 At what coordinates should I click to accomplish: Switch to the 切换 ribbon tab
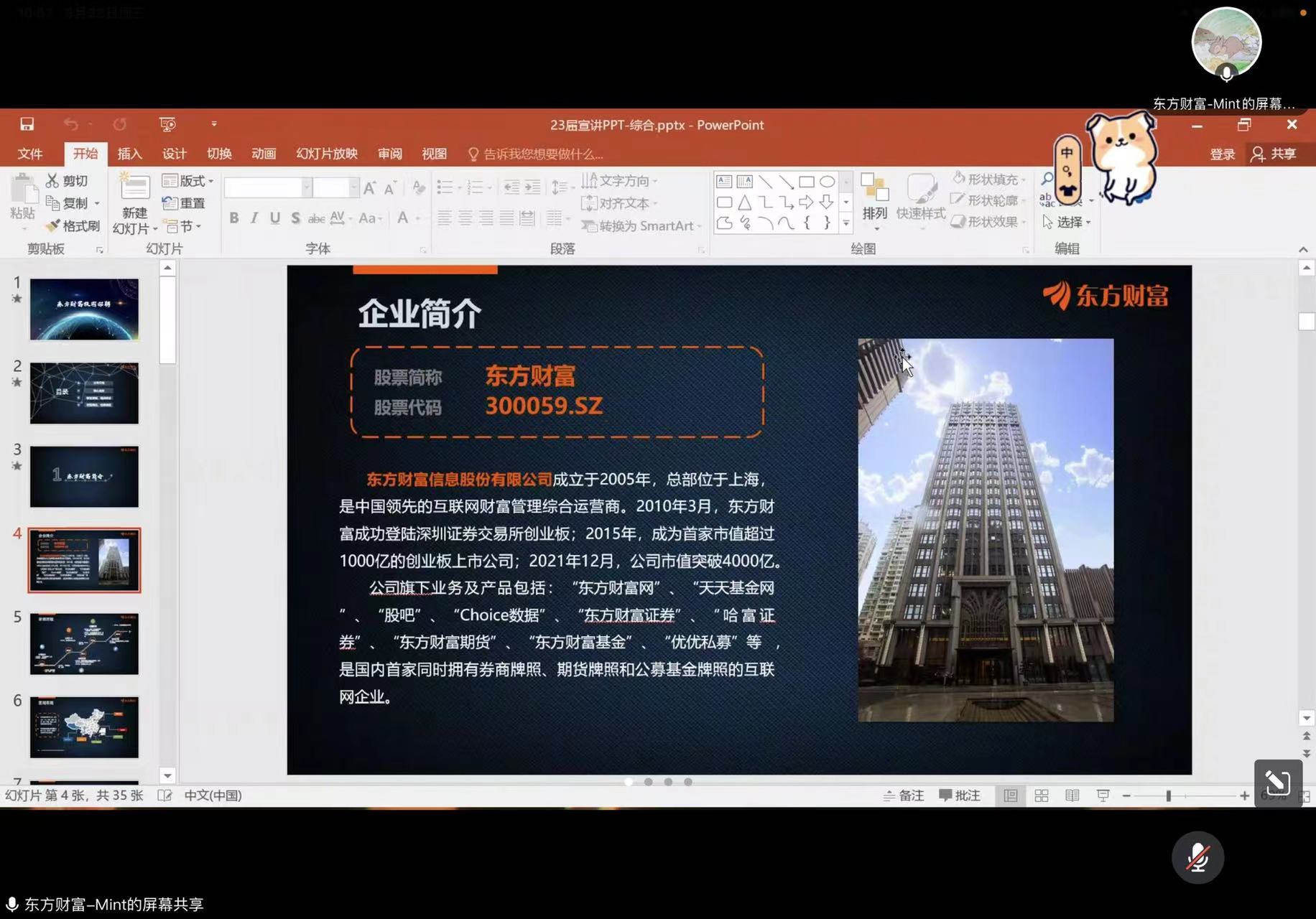[219, 154]
